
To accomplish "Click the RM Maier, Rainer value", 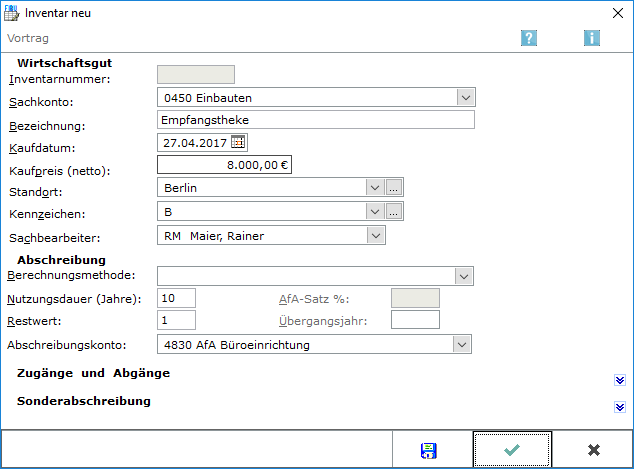I will [214, 236].
